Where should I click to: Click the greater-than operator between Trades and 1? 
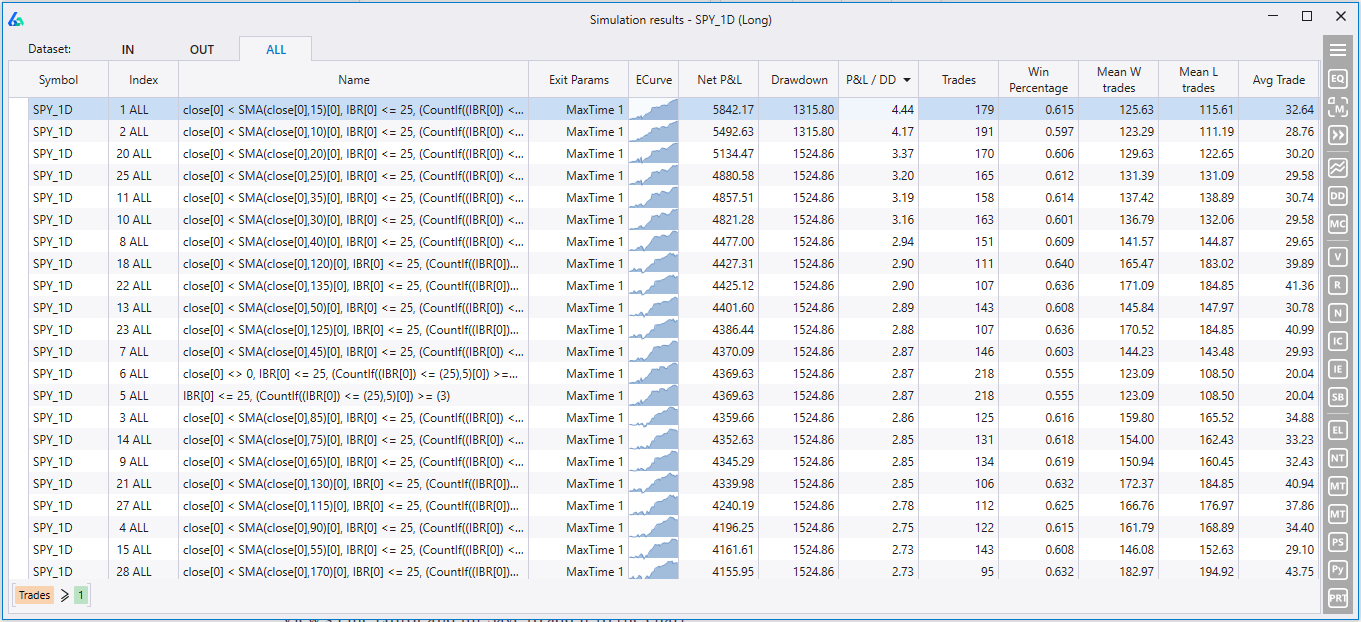[x=66, y=594]
